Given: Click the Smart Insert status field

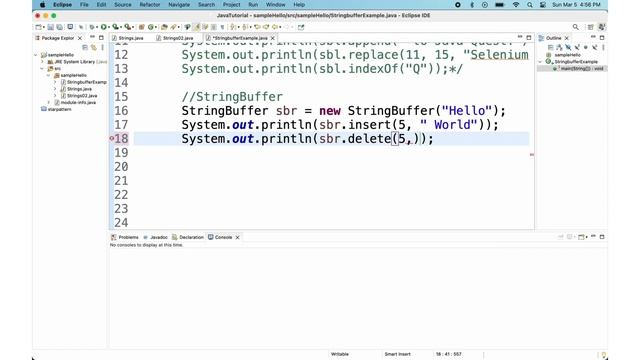Looking at the screenshot, I should (x=397, y=354).
